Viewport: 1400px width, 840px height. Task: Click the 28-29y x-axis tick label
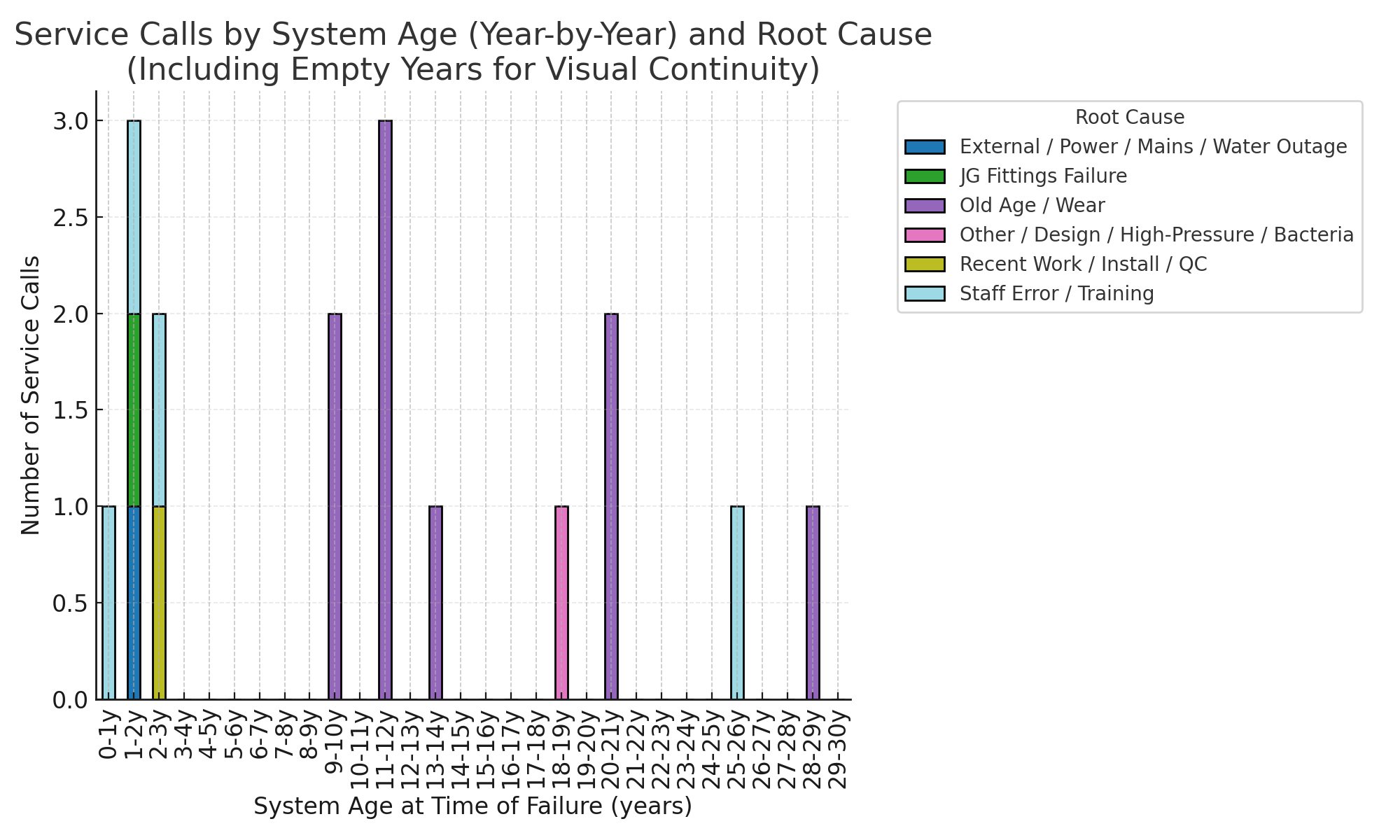813,750
